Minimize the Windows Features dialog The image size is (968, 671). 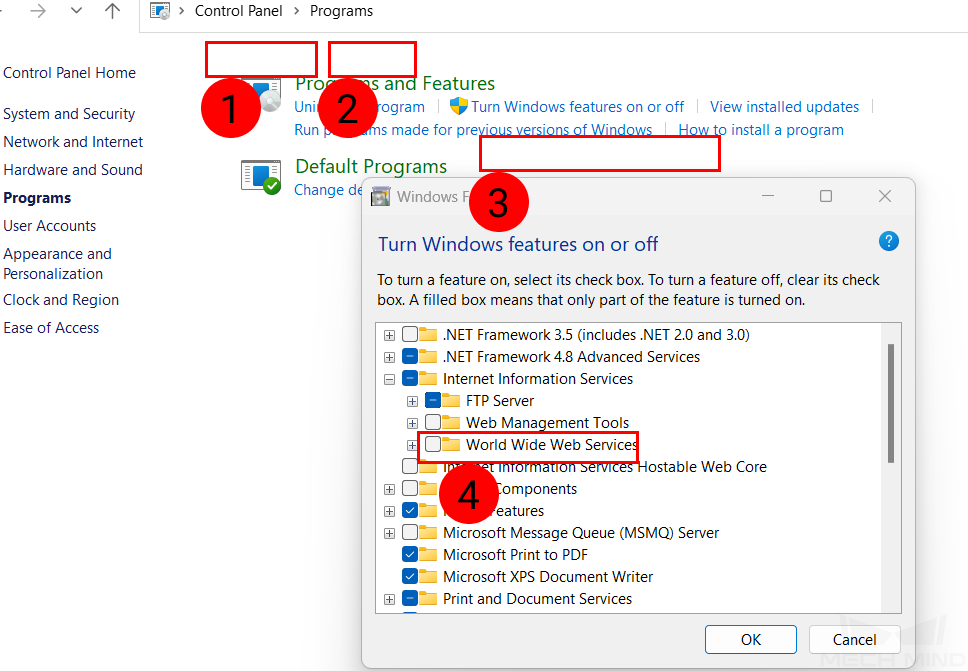768,196
